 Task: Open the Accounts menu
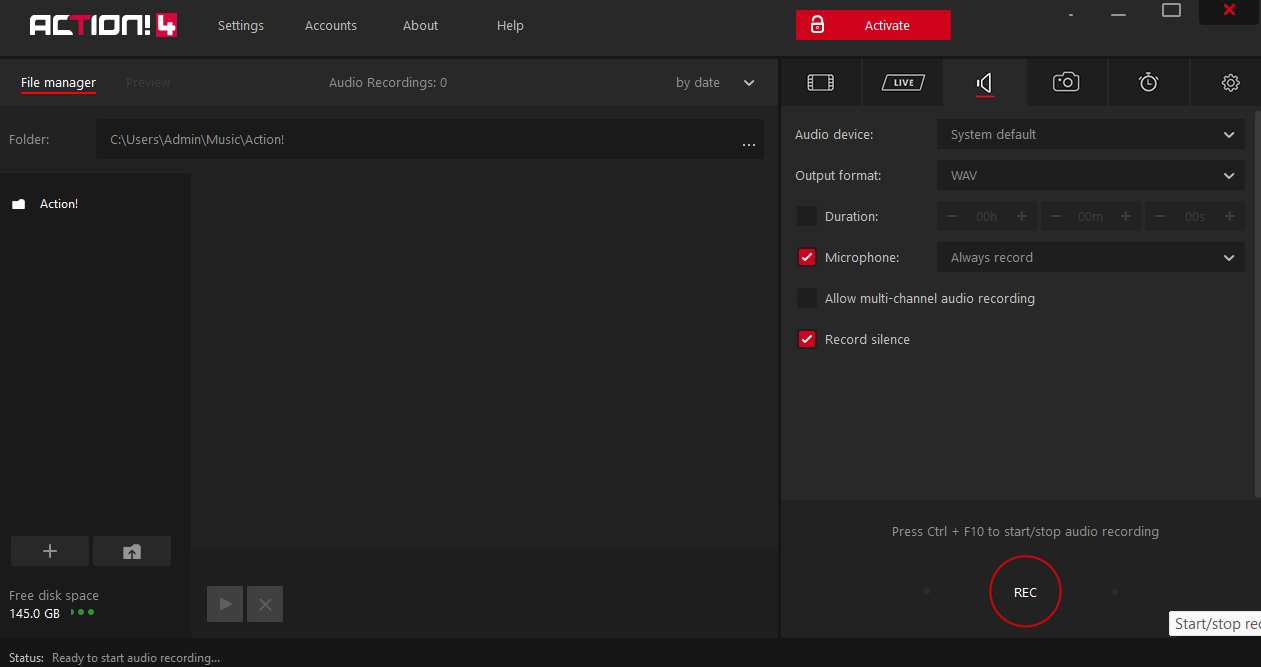point(330,25)
